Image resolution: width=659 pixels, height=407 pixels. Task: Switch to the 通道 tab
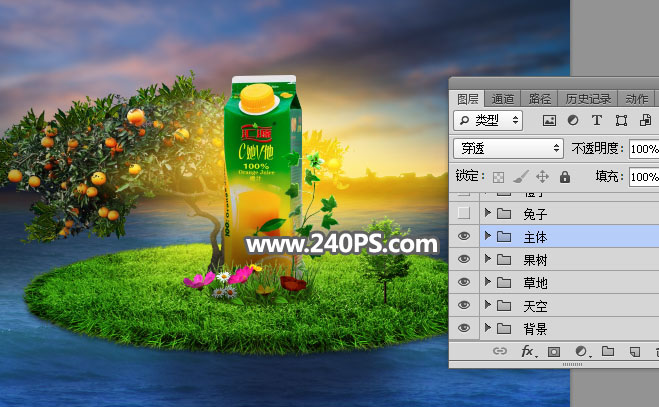click(503, 99)
